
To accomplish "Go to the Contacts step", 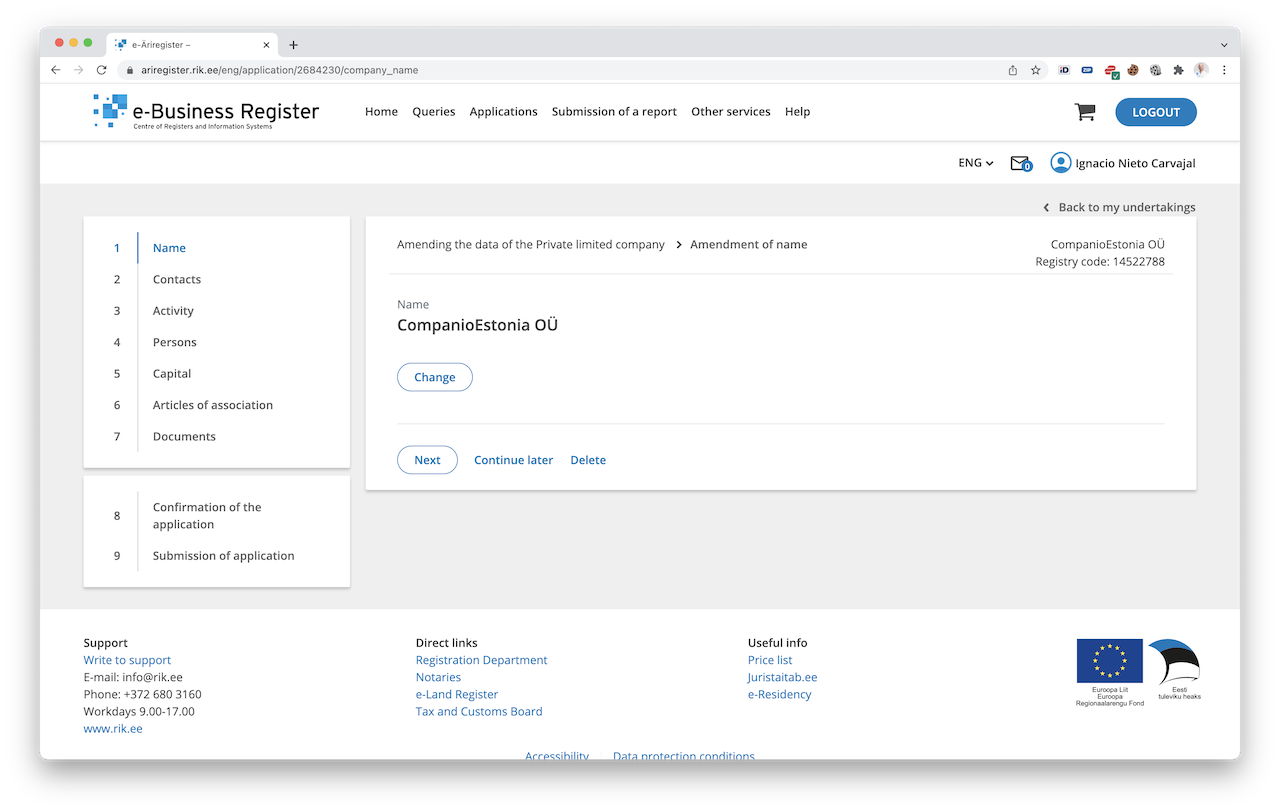I will (x=176, y=280).
